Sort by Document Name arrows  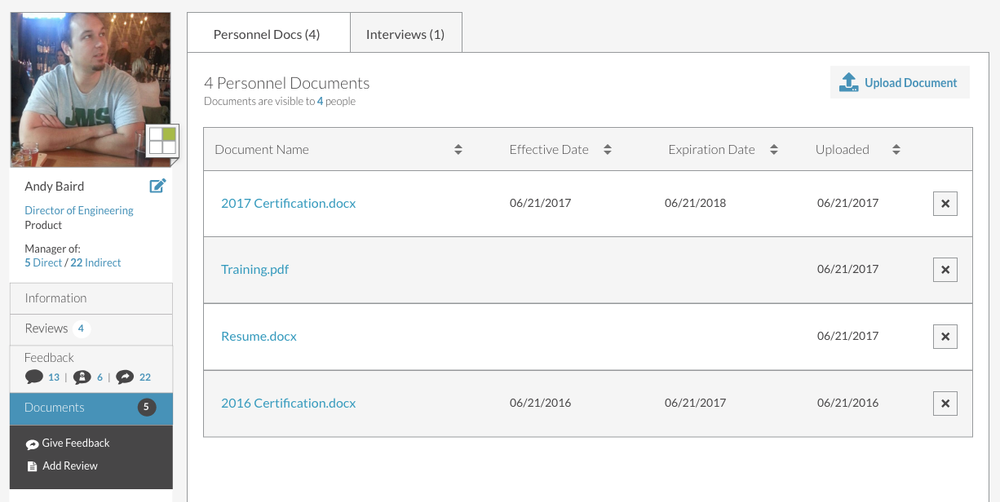pos(458,149)
